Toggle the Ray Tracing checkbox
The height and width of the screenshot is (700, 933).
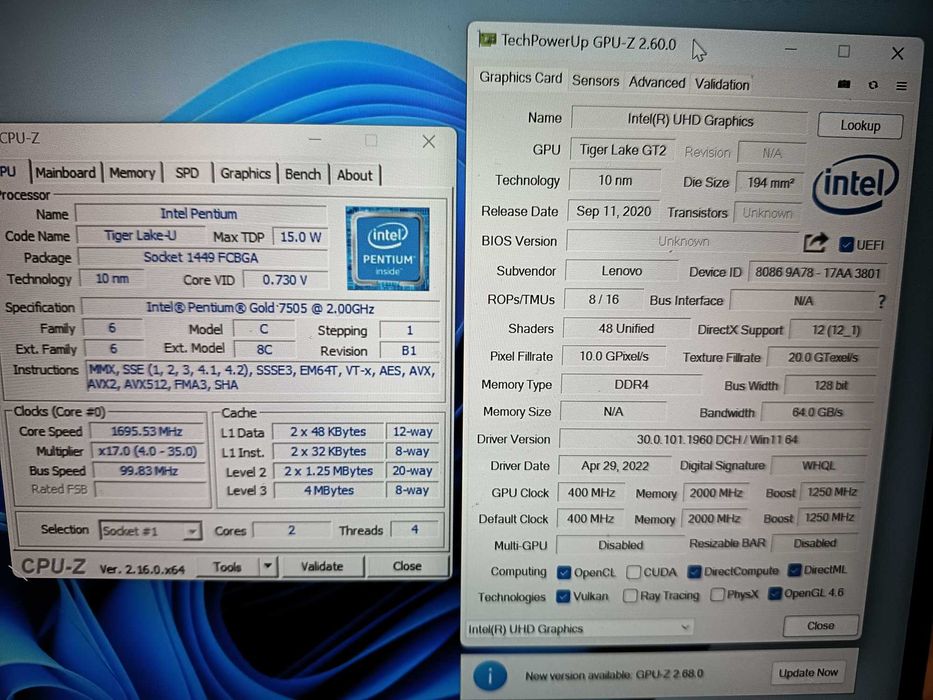point(630,595)
